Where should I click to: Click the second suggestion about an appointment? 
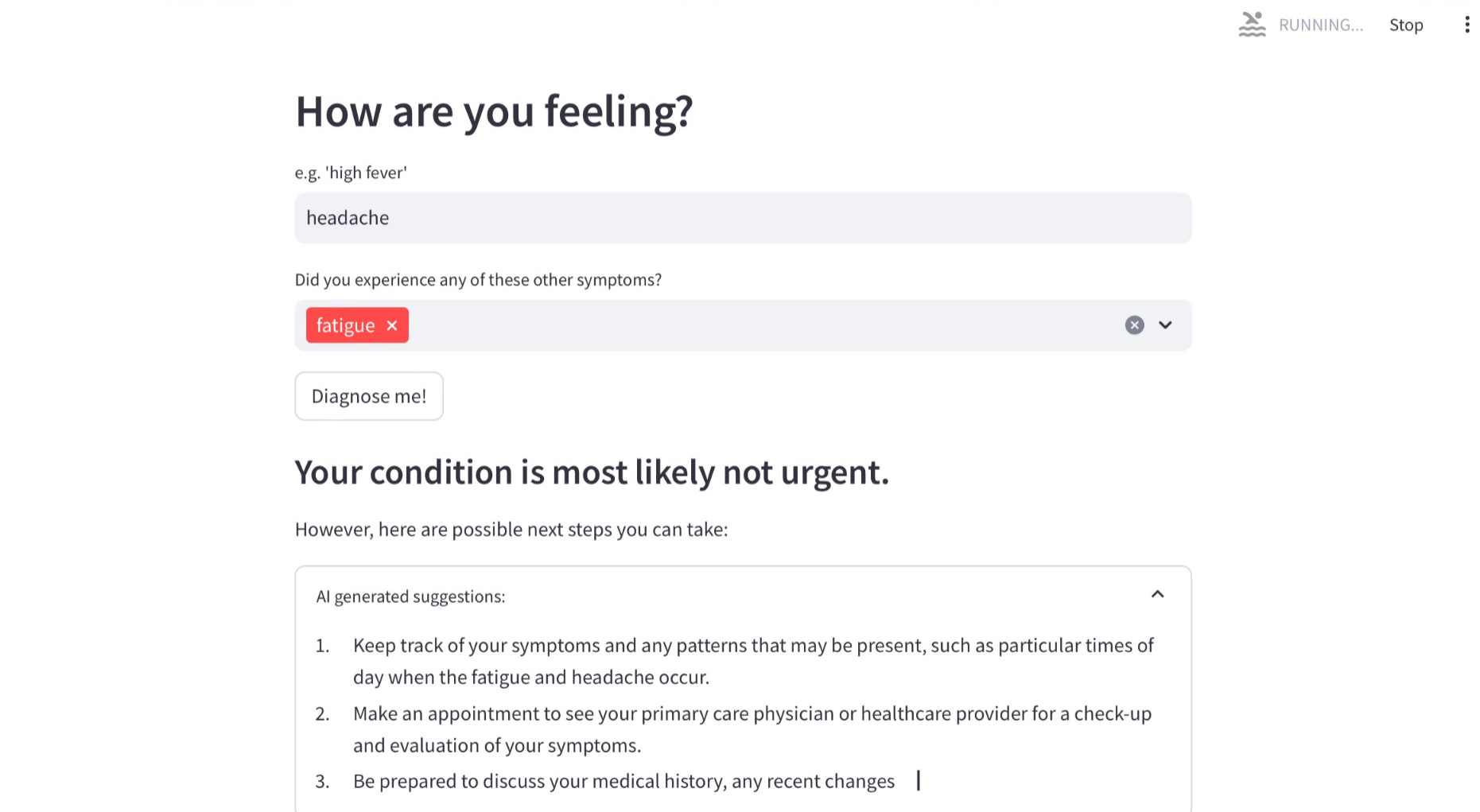pos(752,729)
